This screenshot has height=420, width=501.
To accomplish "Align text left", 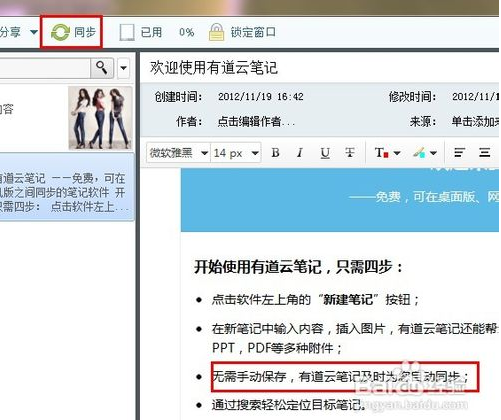I will coord(459,153).
